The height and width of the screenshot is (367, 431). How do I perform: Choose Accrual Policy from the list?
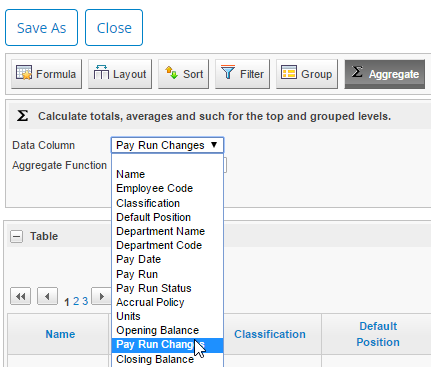[x=167, y=302]
